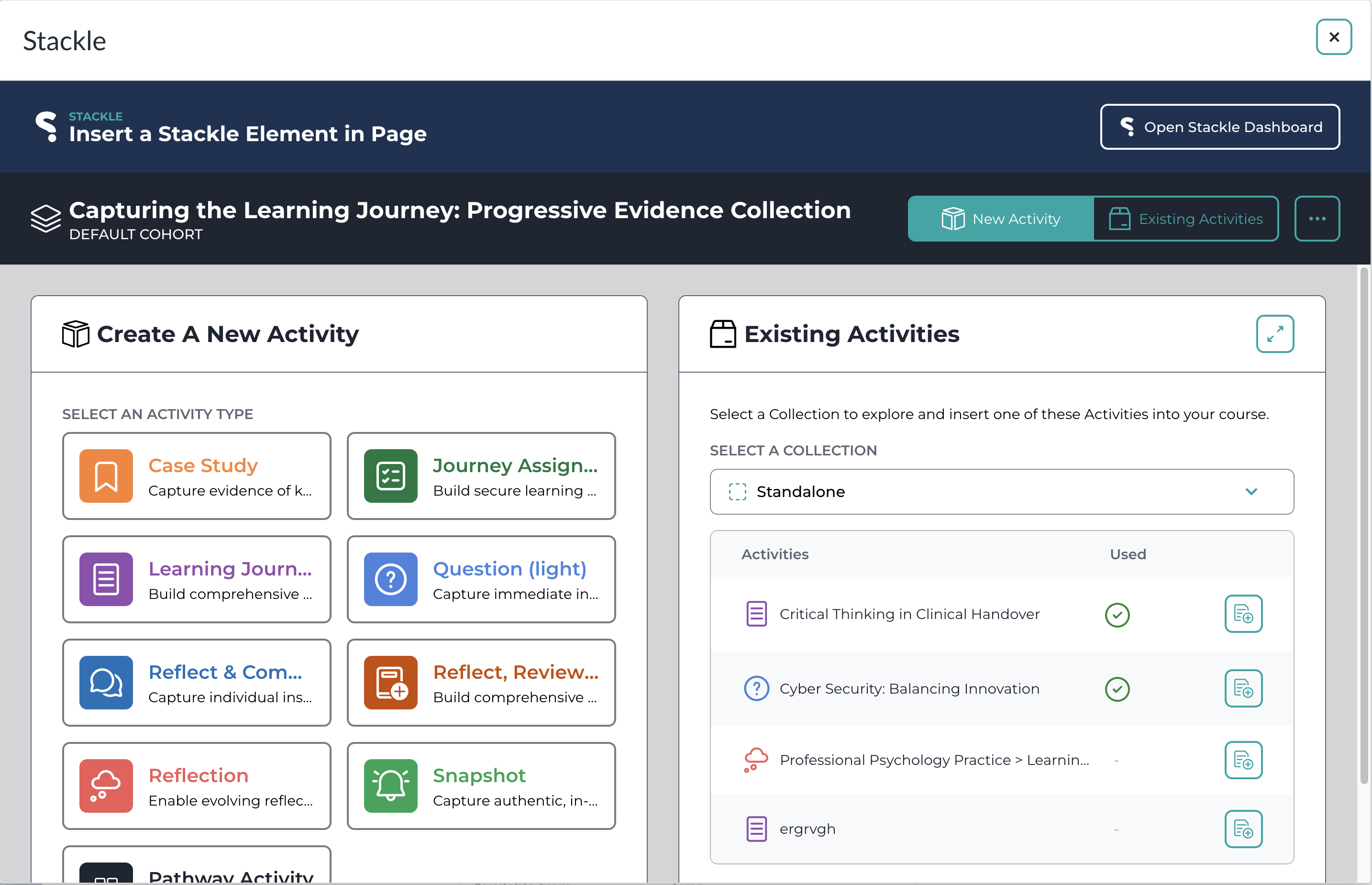Click the vertical scrollbar of the dialog

tap(1364, 526)
